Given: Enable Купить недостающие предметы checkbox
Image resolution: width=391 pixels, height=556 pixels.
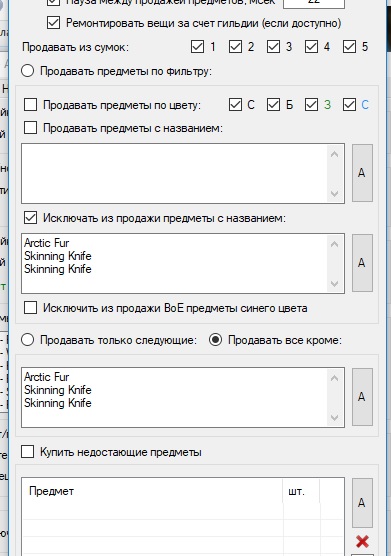Looking at the screenshot, I should pos(28,452).
